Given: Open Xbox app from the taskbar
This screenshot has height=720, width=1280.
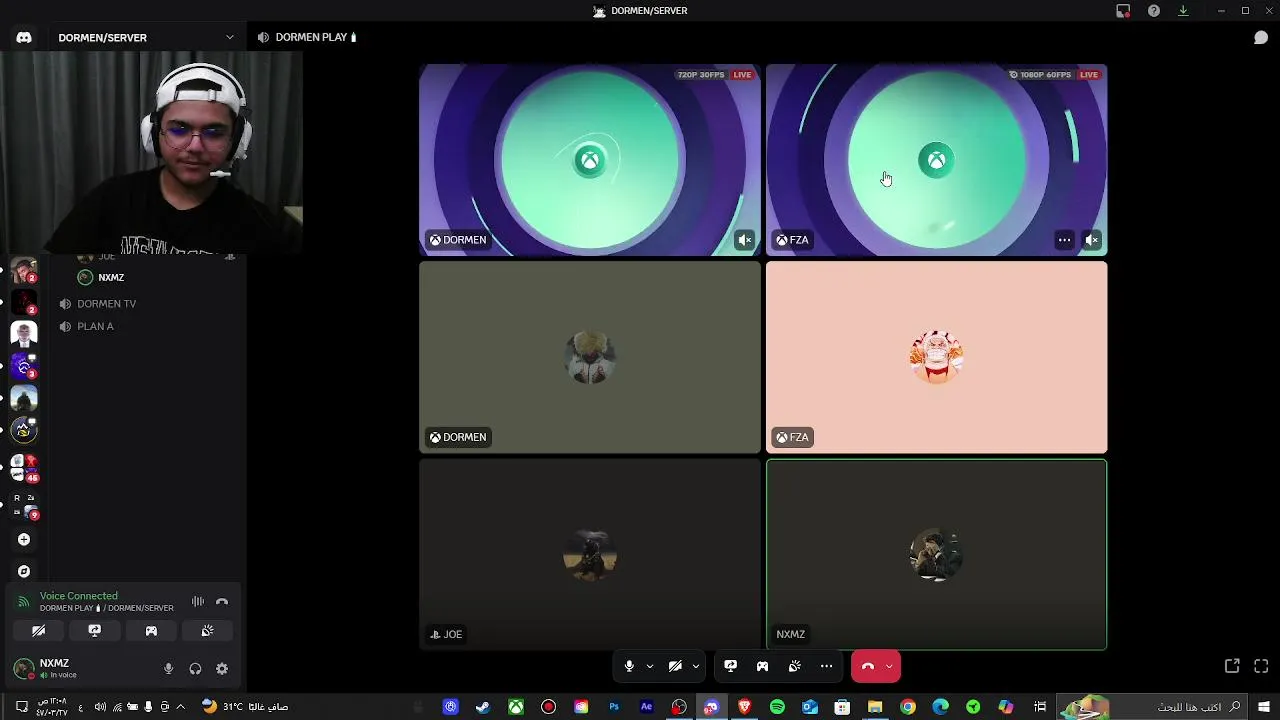Looking at the screenshot, I should click(516, 707).
